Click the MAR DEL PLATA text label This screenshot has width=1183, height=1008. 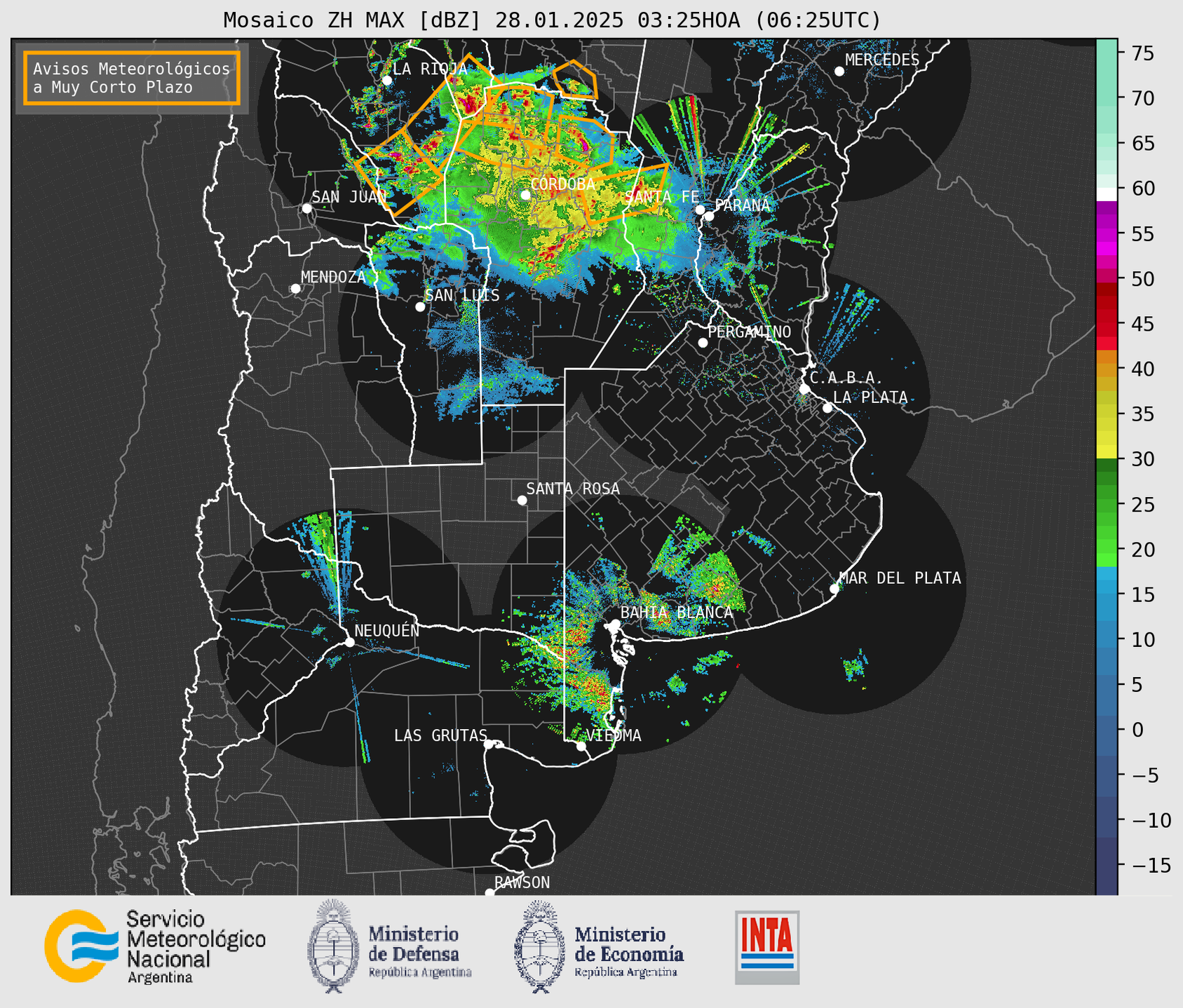(900, 578)
